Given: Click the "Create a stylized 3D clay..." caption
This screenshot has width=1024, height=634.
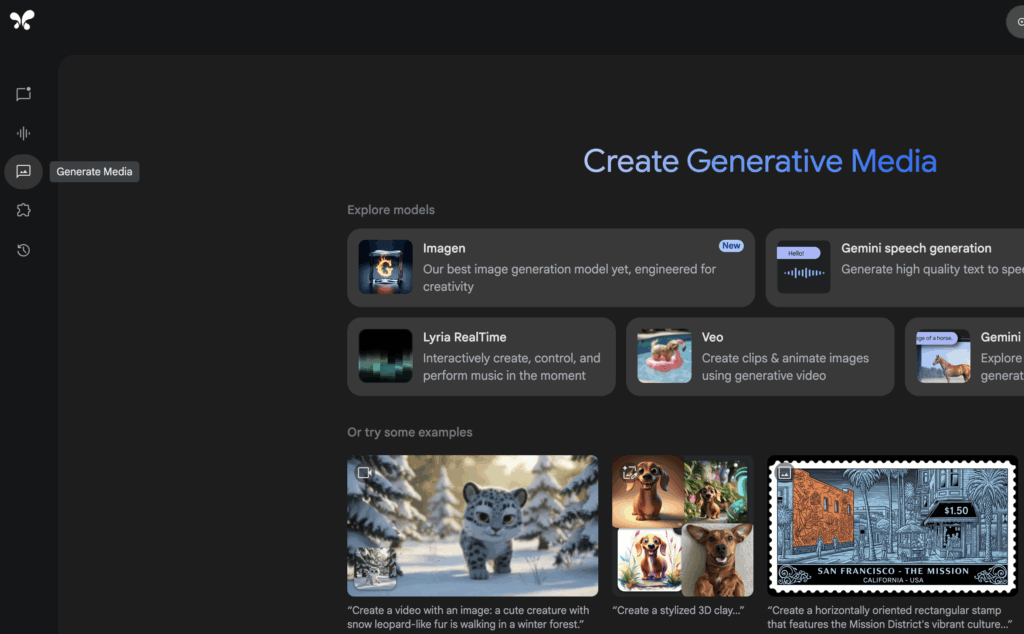Looking at the screenshot, I should [679, 610].
